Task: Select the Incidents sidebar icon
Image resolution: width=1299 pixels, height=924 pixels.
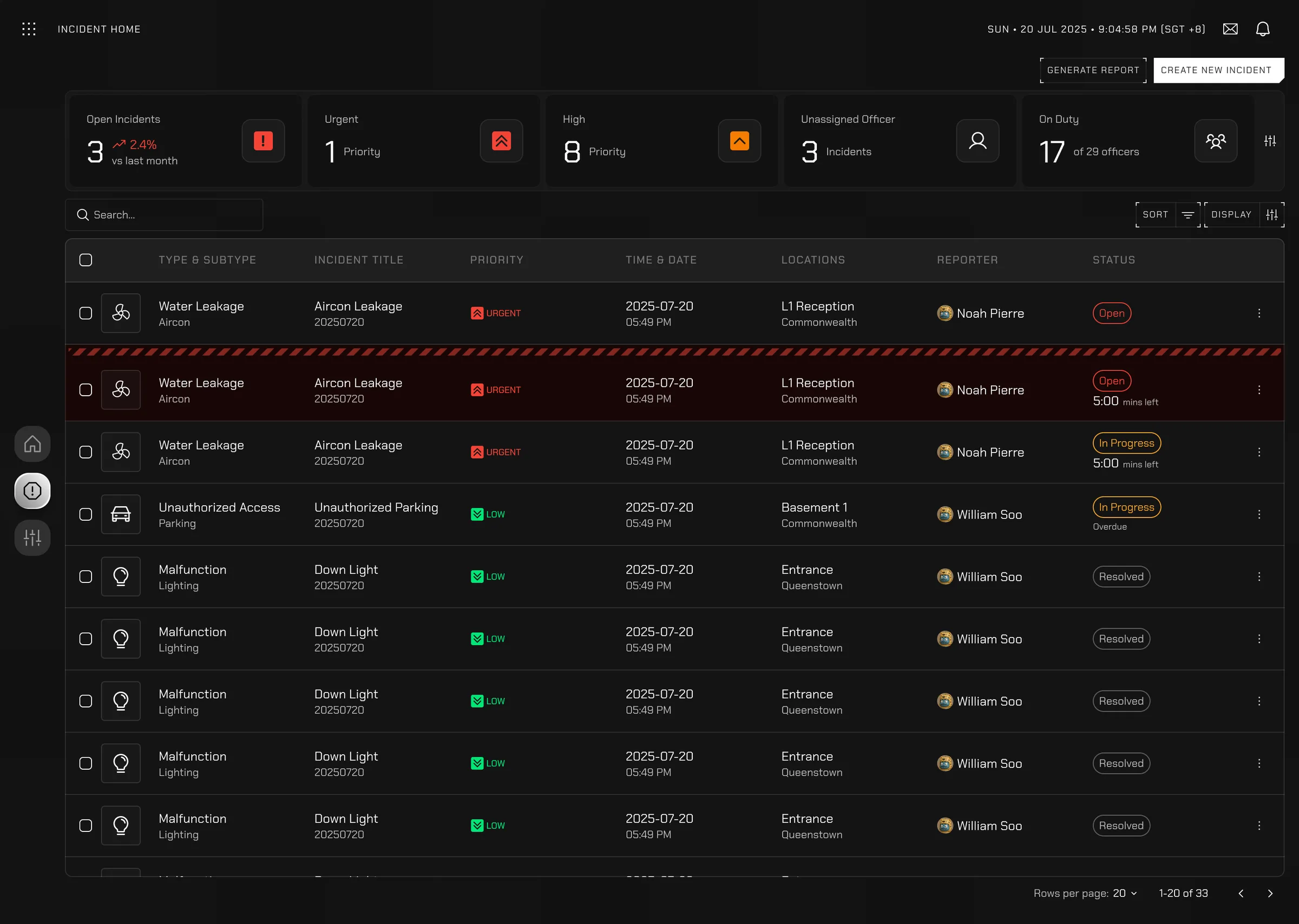Action: coord(32,490)
